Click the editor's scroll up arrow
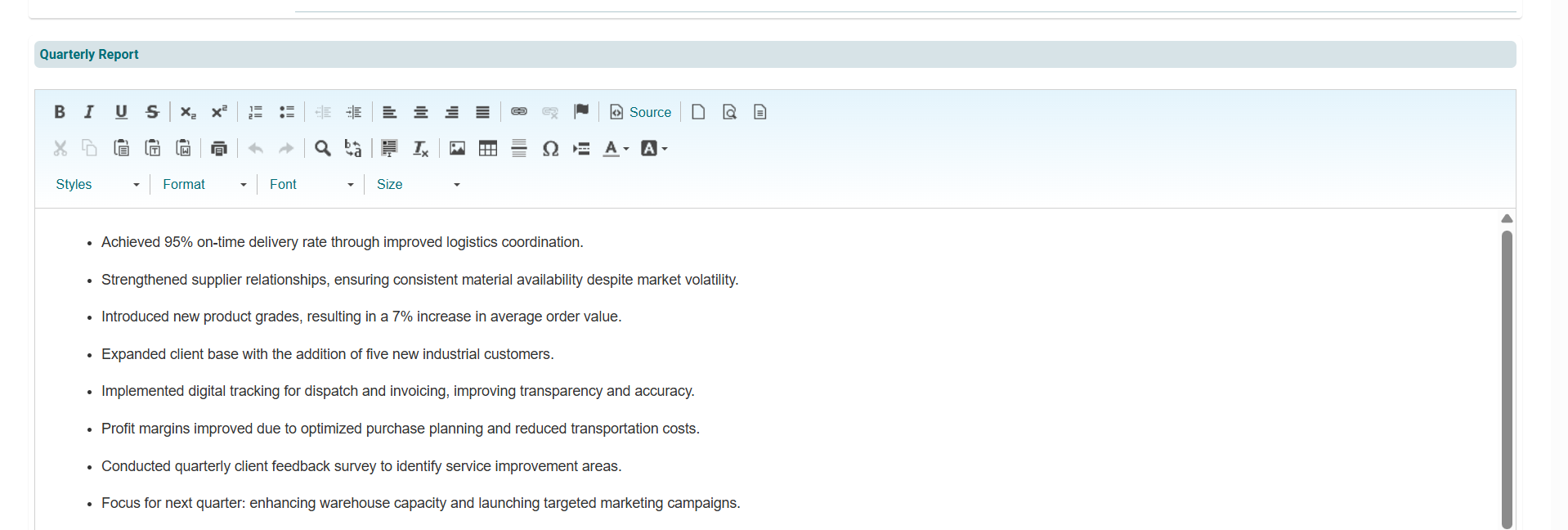Screen dimensions: 1568x530 pos(1507,218)
